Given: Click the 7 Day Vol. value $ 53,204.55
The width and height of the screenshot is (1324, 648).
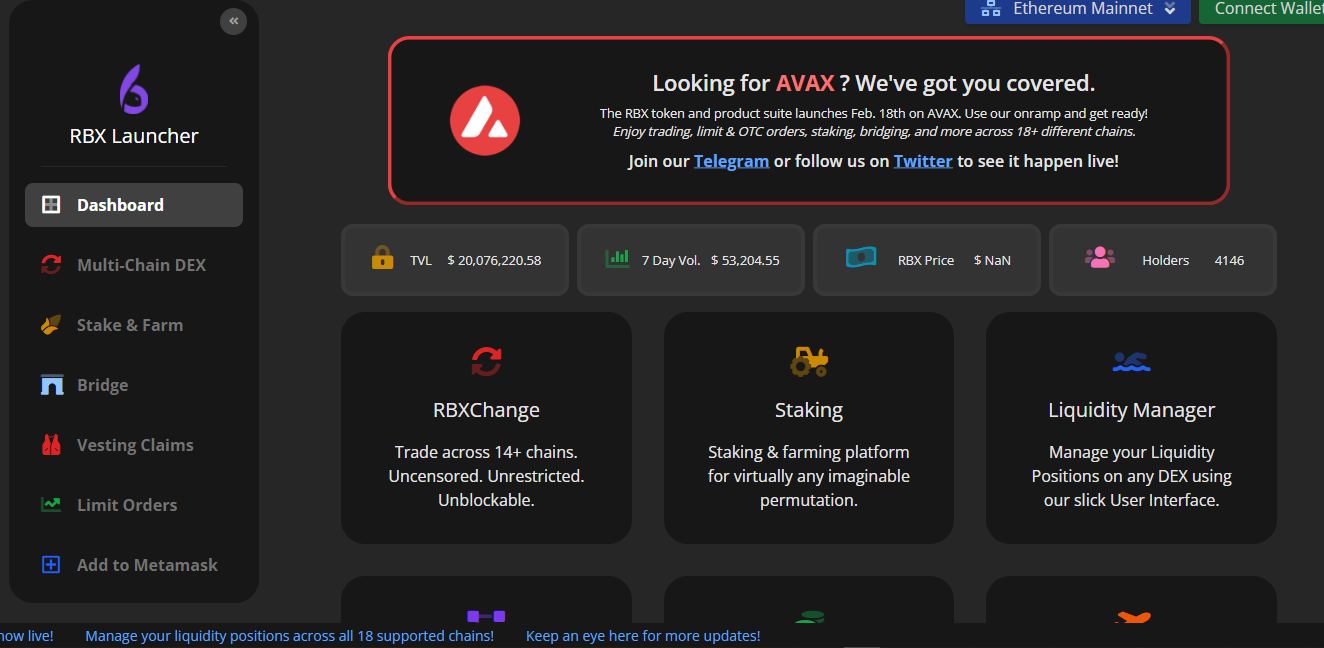Looking at the screenshot, I should point(745,260).
